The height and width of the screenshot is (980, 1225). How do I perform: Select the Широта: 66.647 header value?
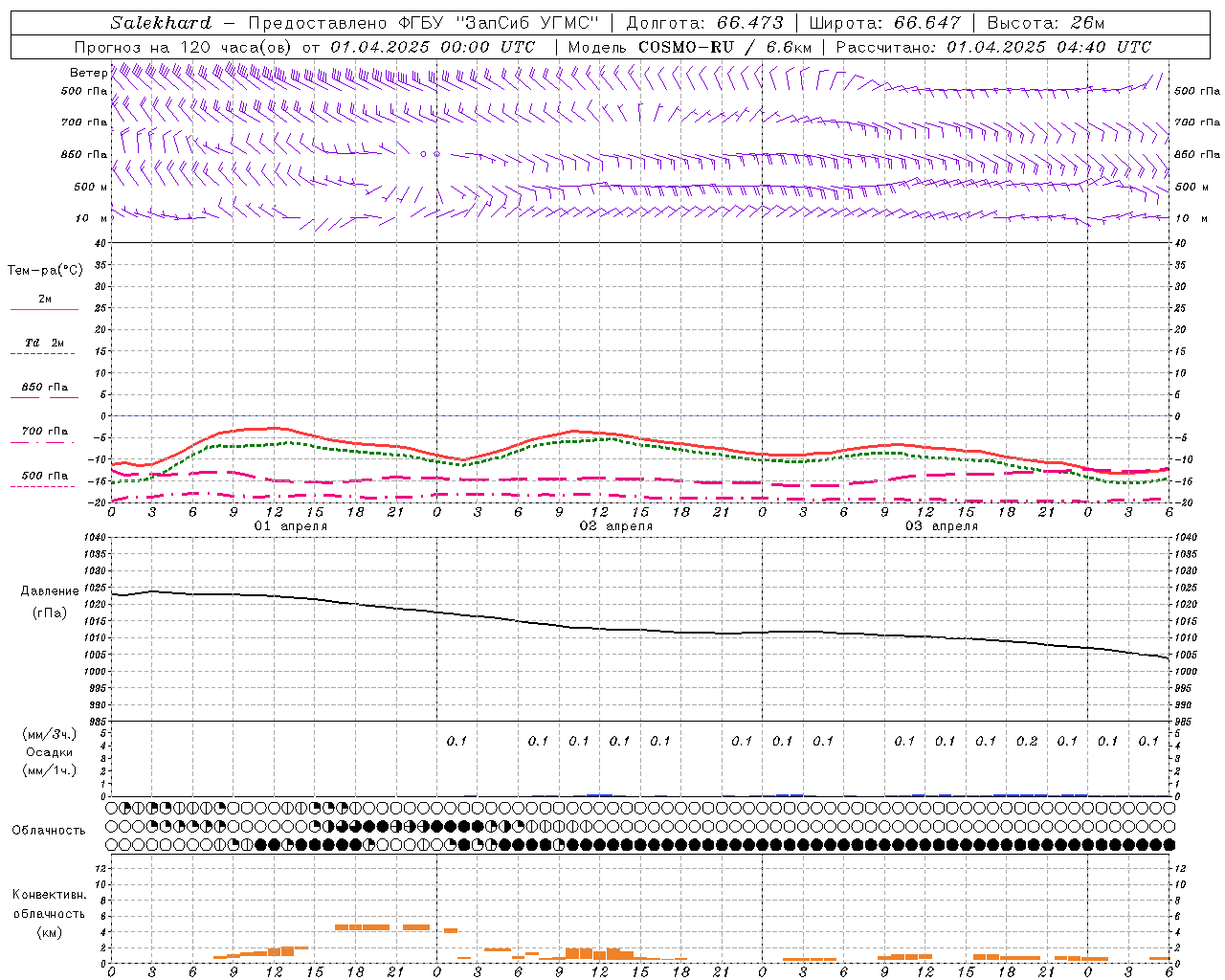tap(884, 23)
